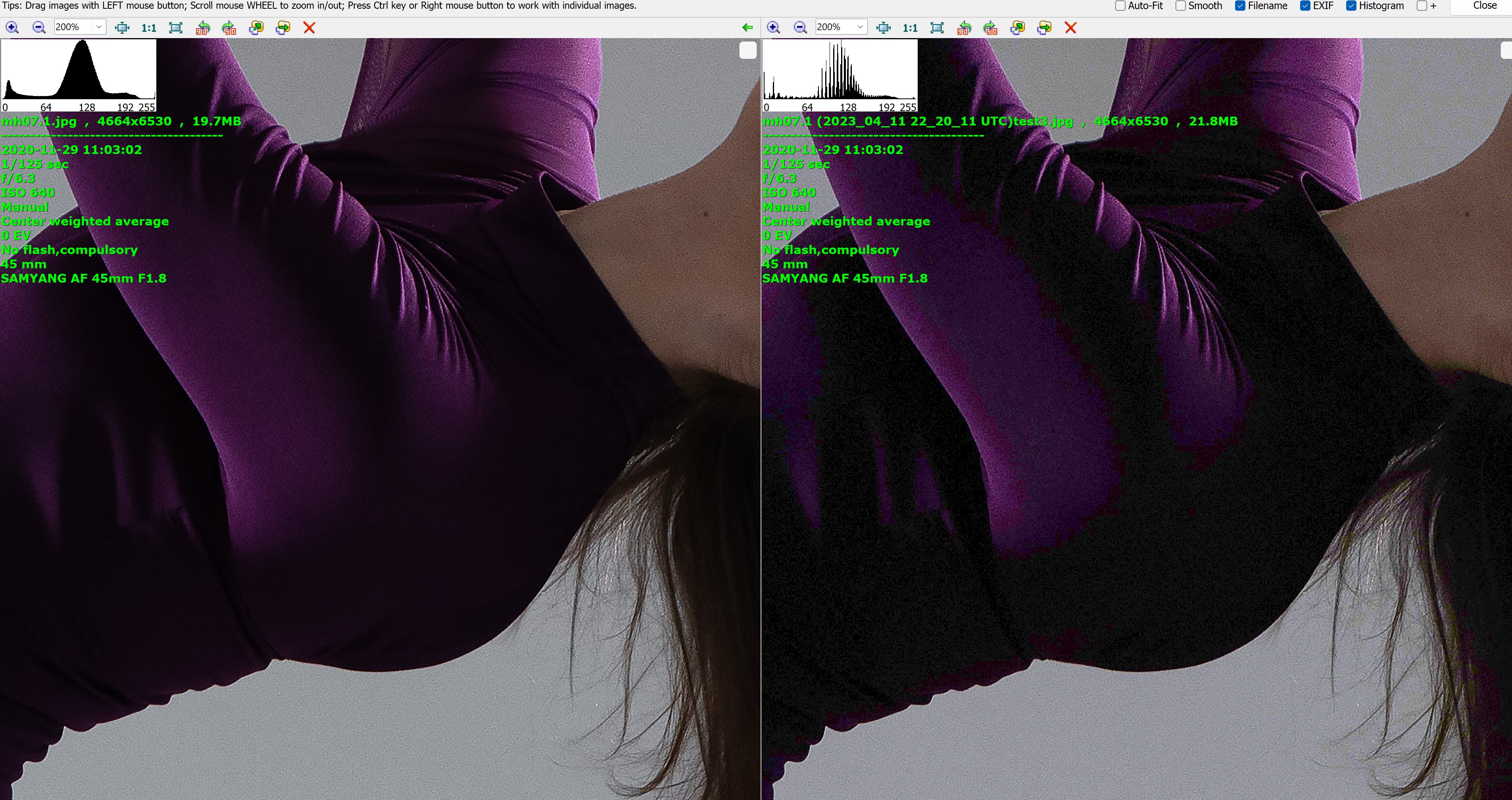
Task: Uncheck the Histogram option
Action: pyautogui.click(x=1351, y=6)
